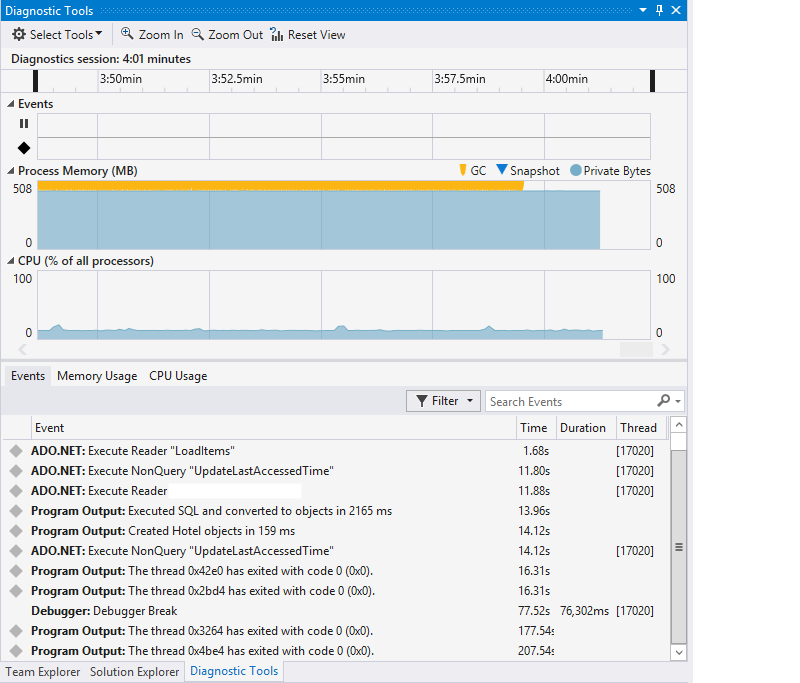
Task: Toggle the Snapshot legend marker
Action: [502, 169]
